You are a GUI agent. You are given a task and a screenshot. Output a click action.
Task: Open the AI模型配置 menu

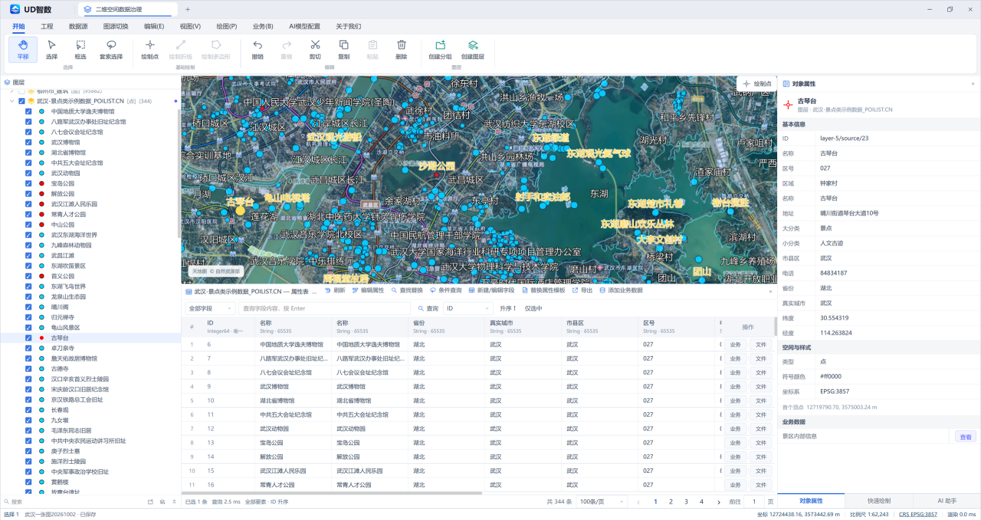[x=305, y=26]
